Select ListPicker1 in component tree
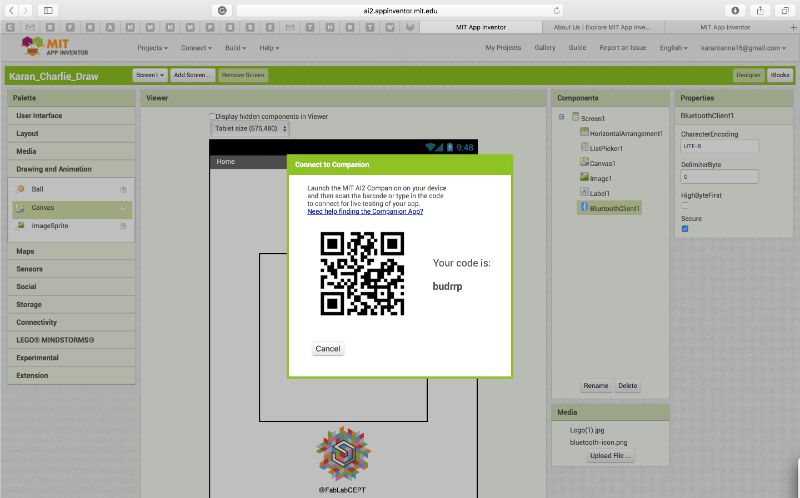This screenshot has width=800, height=498. [602, 148]
